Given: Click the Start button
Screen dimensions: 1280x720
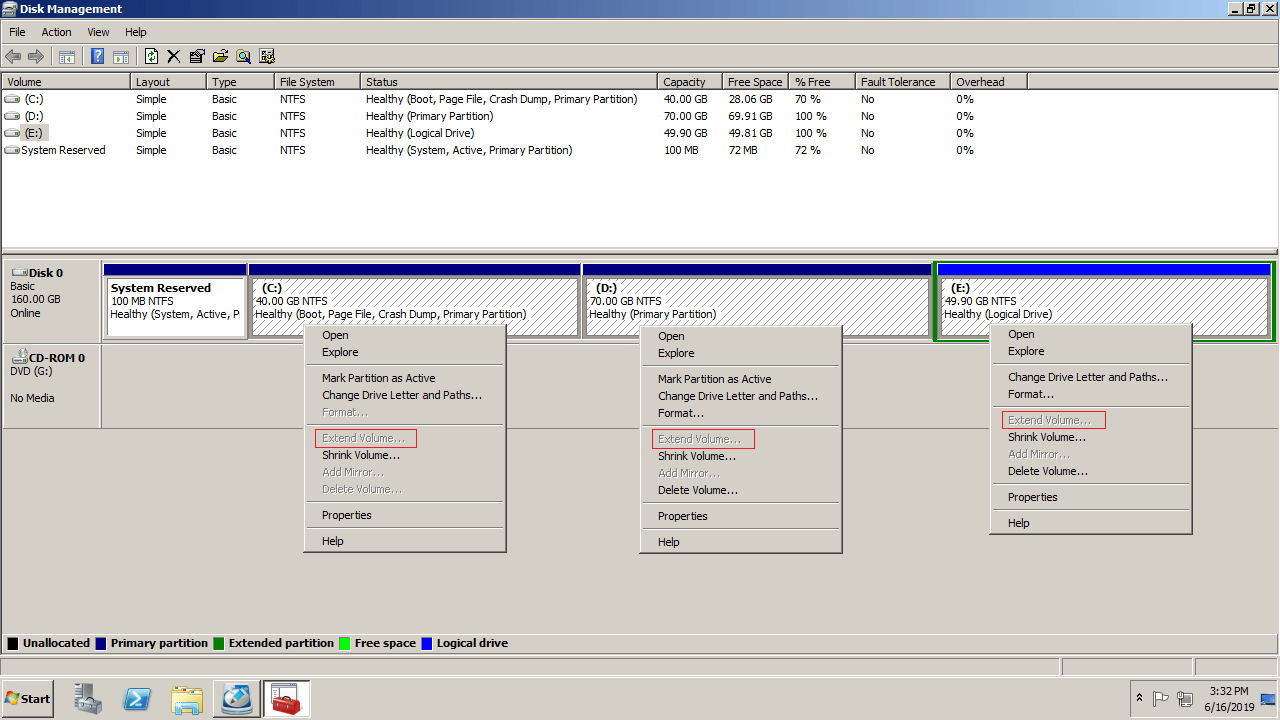Looking at the screenshot, I should tap(28, 698).
